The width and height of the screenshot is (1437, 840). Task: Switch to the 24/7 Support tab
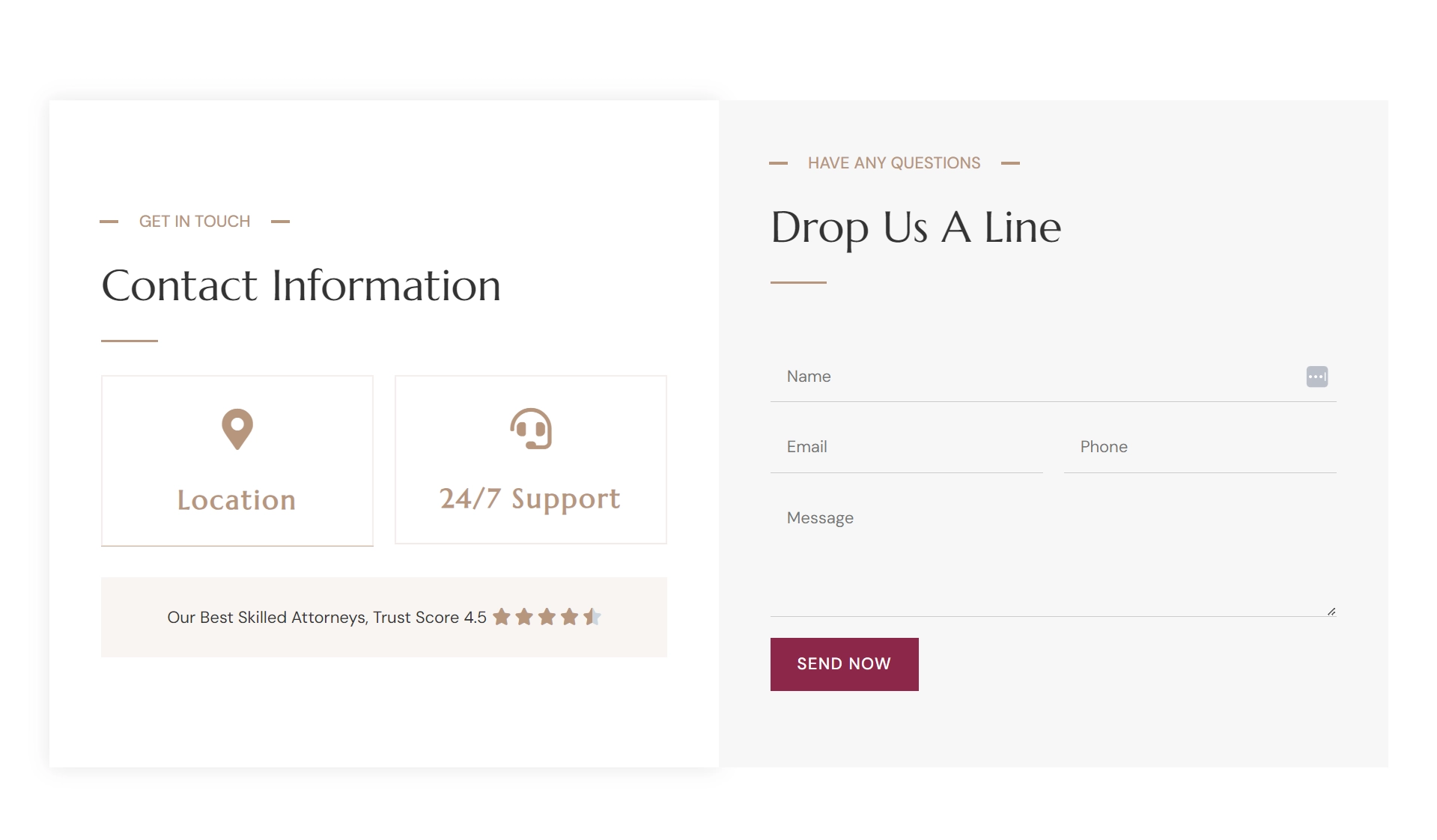point(531,460)
